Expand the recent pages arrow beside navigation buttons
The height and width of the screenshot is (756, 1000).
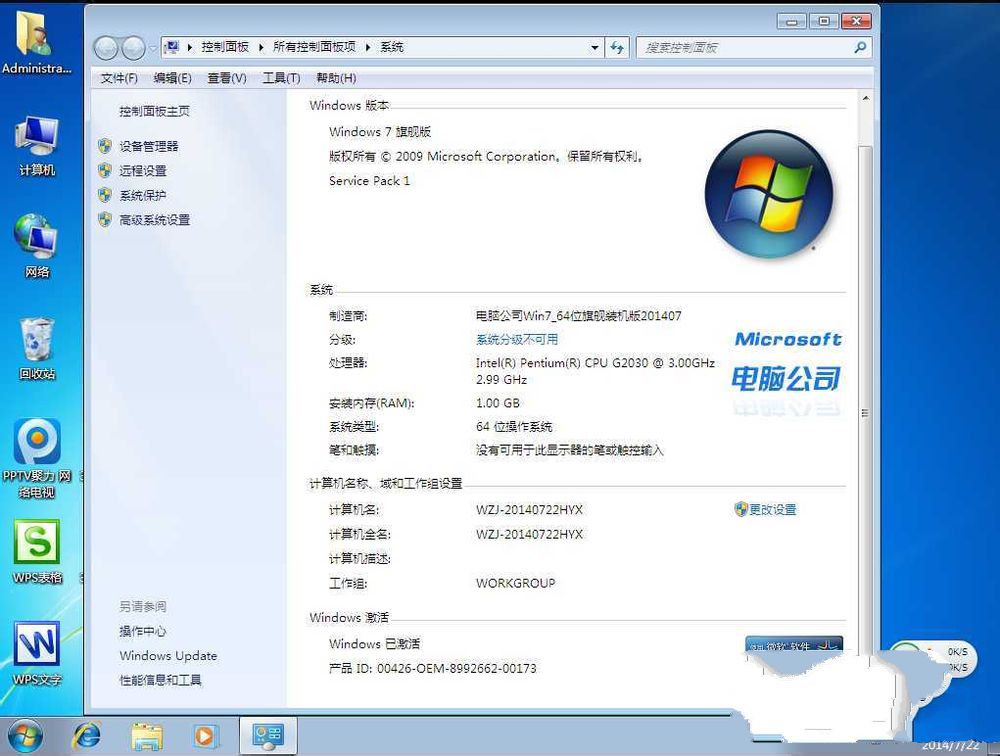153,47
